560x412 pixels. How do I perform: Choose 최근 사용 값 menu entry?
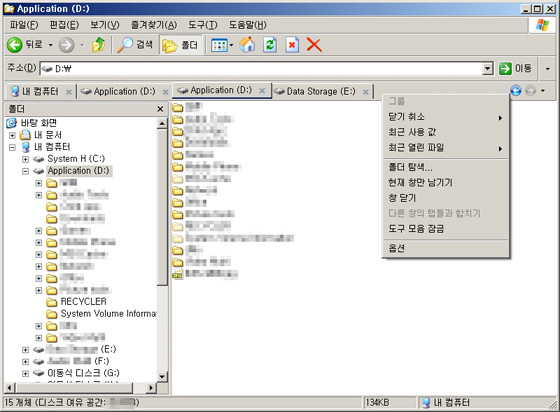click(445, 132)
